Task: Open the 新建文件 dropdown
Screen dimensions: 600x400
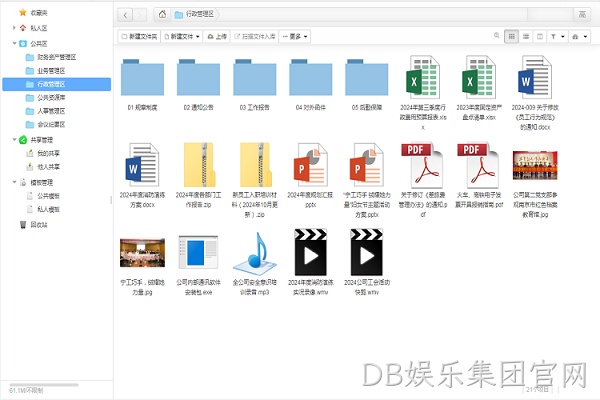Action: 182,36
